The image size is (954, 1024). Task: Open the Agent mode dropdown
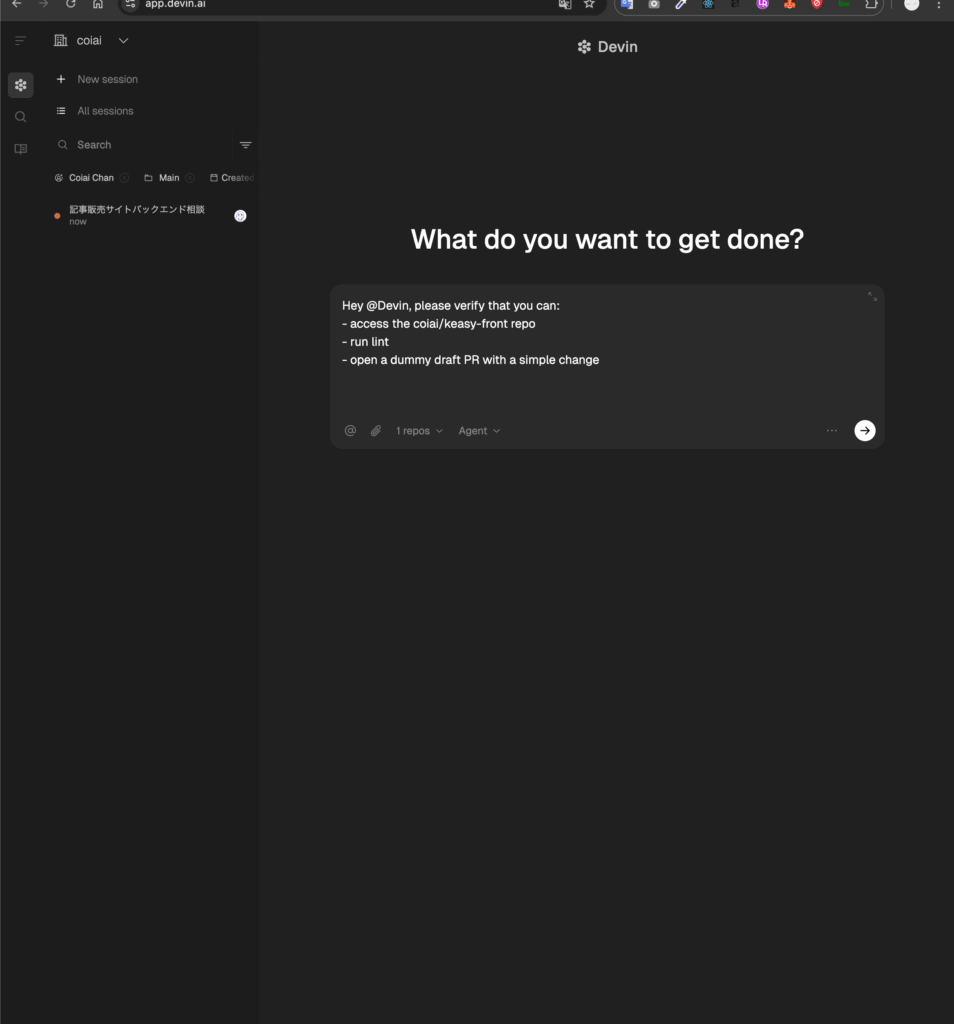pyautogui.click(x=479, y=431)
